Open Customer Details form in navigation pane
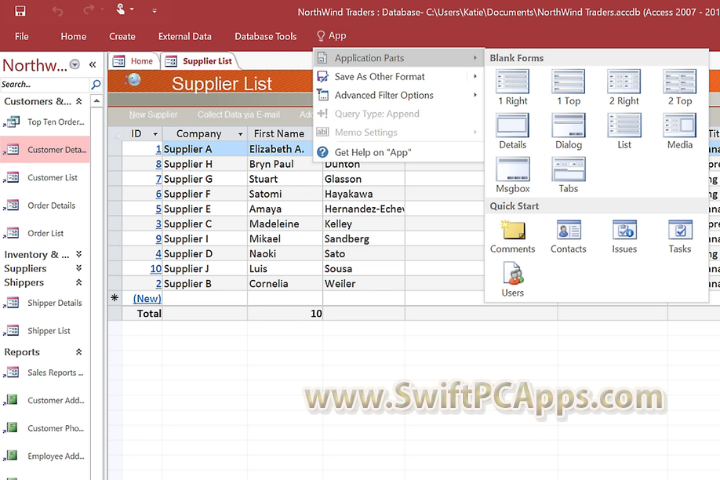The height and width of the screenshot is (480, 720). tap(45, 149)
